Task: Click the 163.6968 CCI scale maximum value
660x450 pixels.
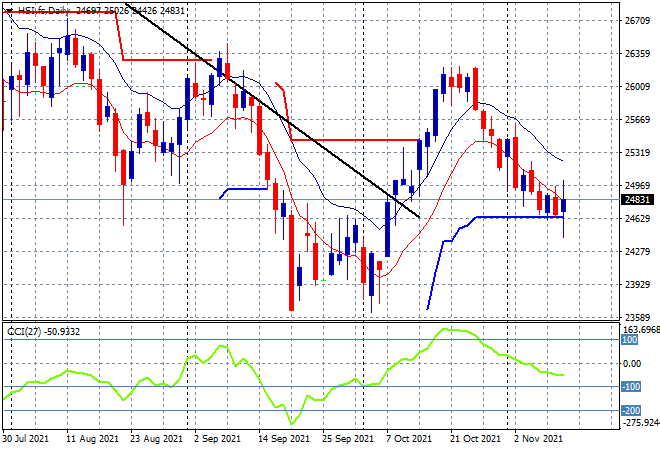Action: 641,329
